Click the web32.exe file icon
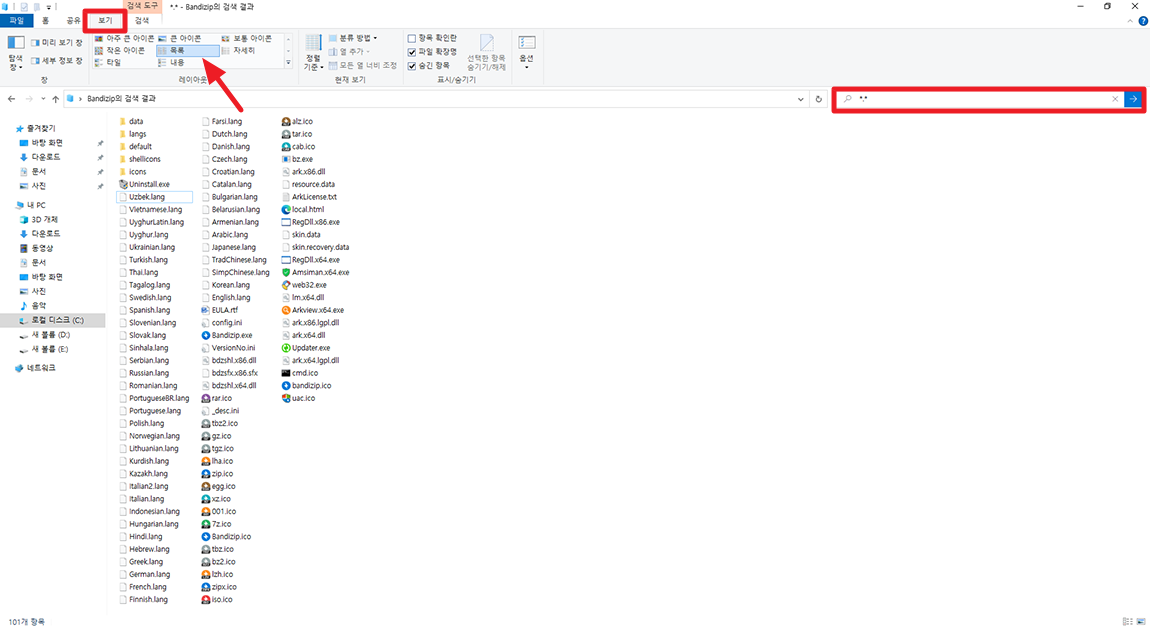The image size is (1150, 629). tap(286, 285)
